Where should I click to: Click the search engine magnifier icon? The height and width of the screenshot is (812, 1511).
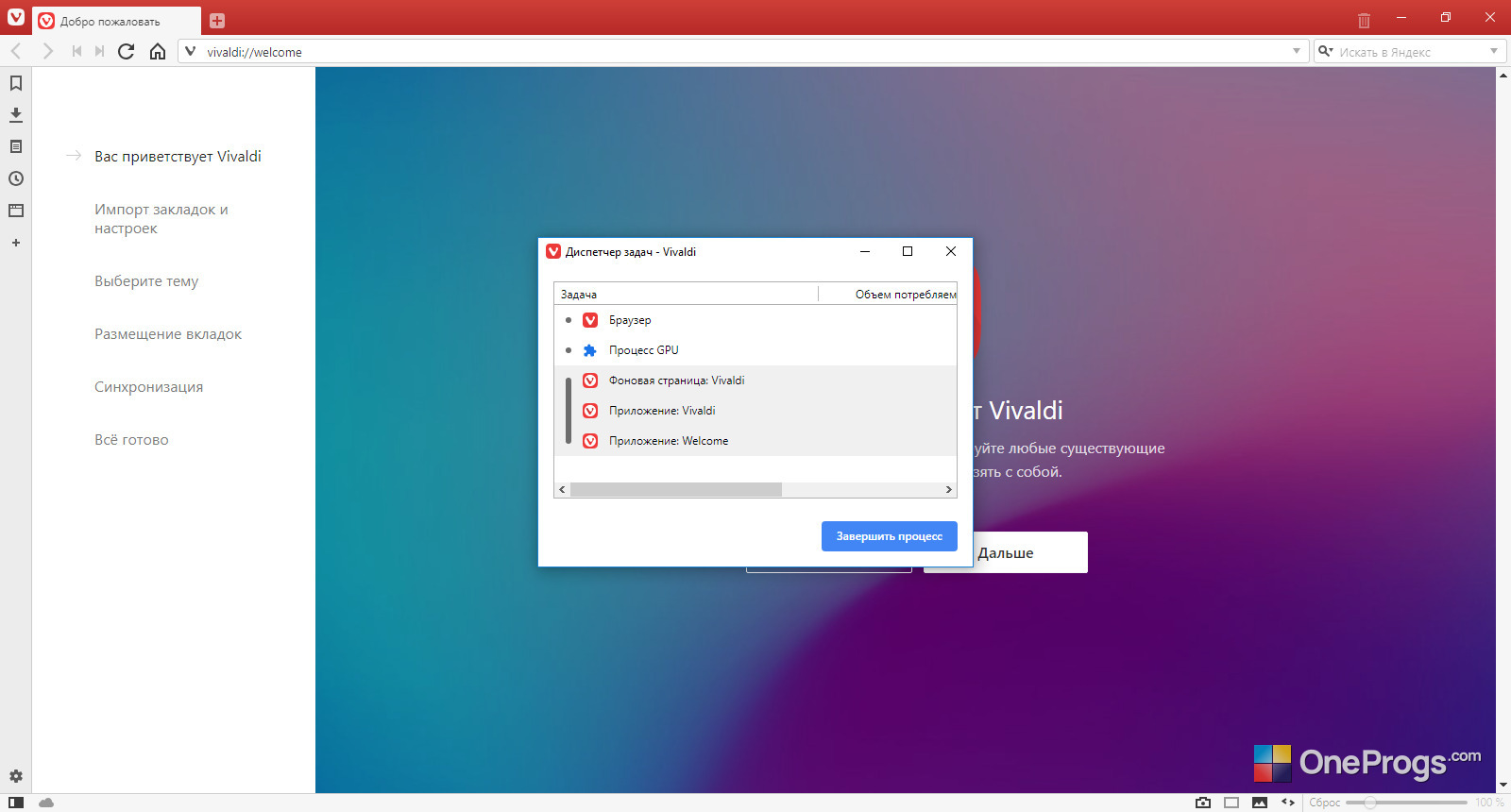tap(1326, 51)
